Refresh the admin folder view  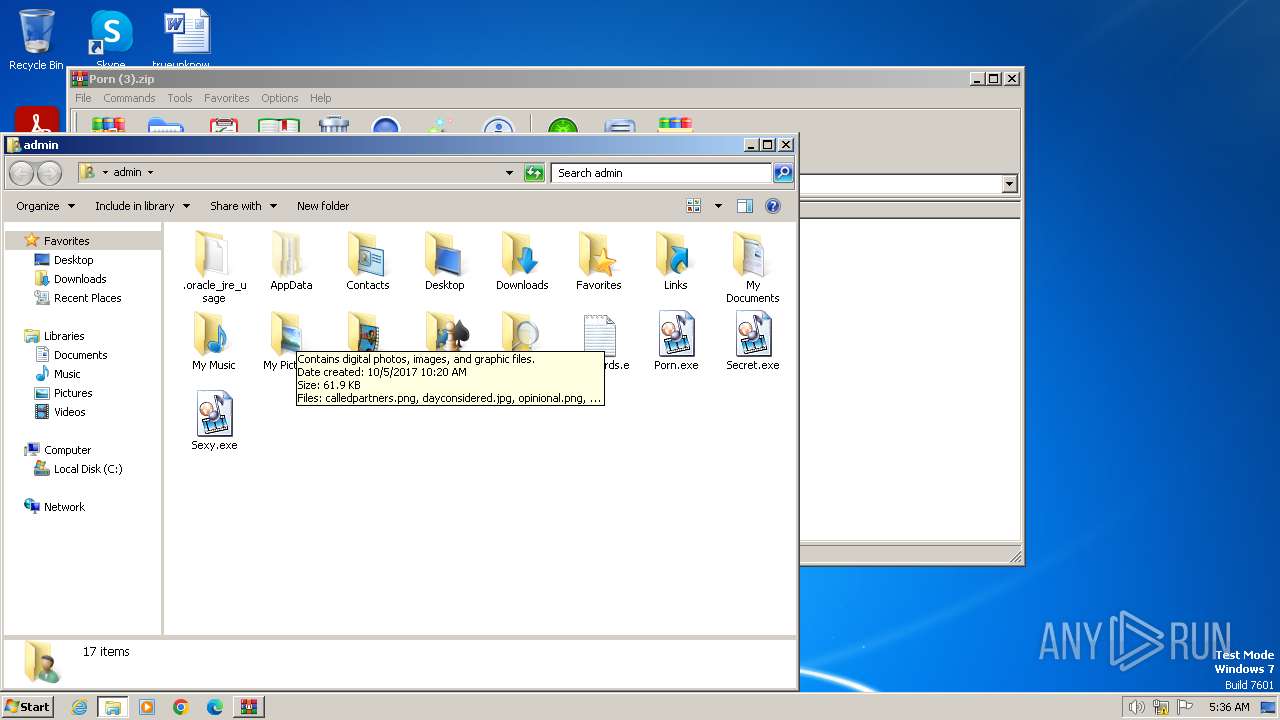click(534, 173)
